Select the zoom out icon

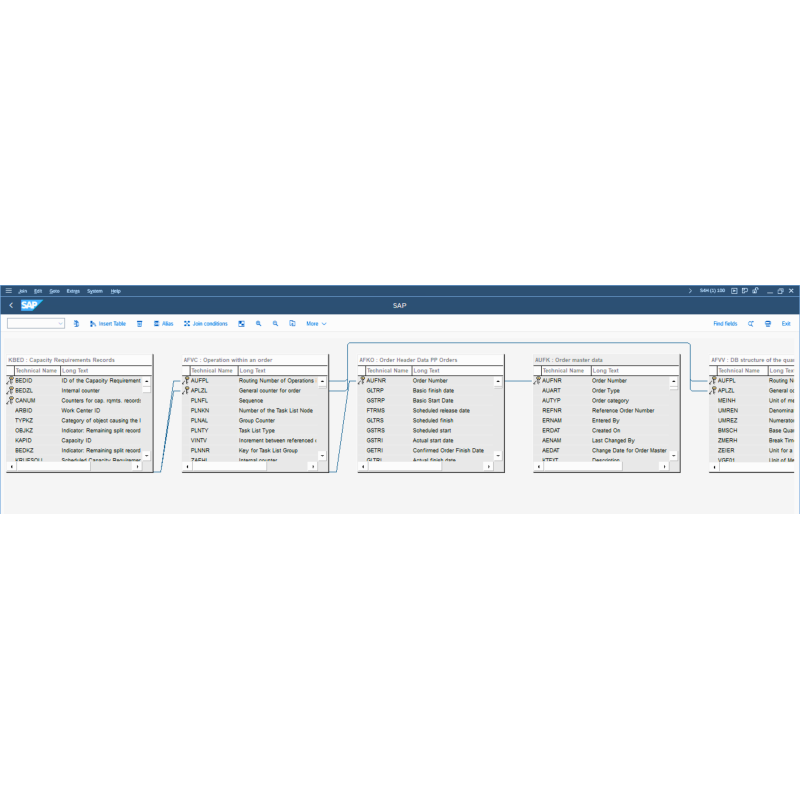pyautogui.click(x=276, y=323)
